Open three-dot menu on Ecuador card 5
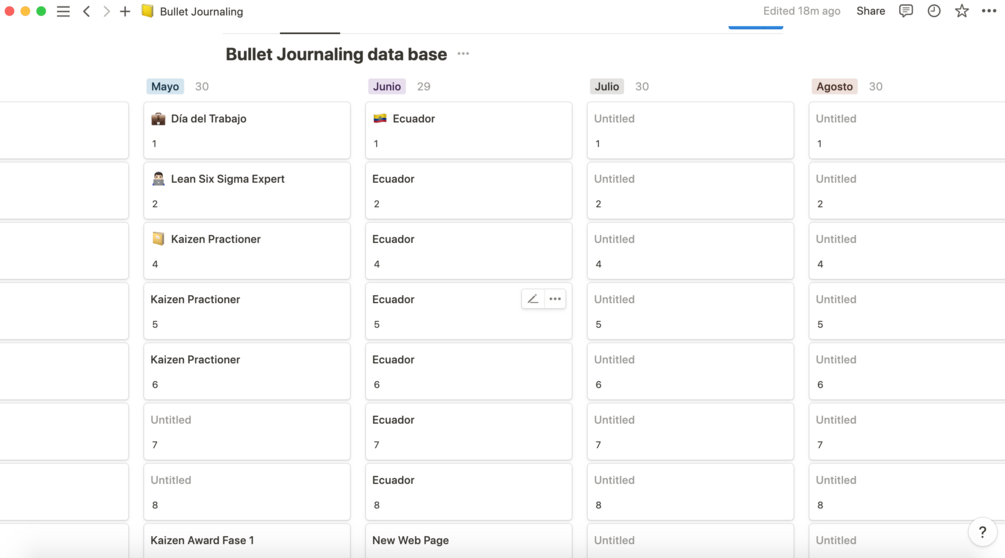Viewport: 1005px width, 558px height. pyautogui.click(x=555, y=299)
